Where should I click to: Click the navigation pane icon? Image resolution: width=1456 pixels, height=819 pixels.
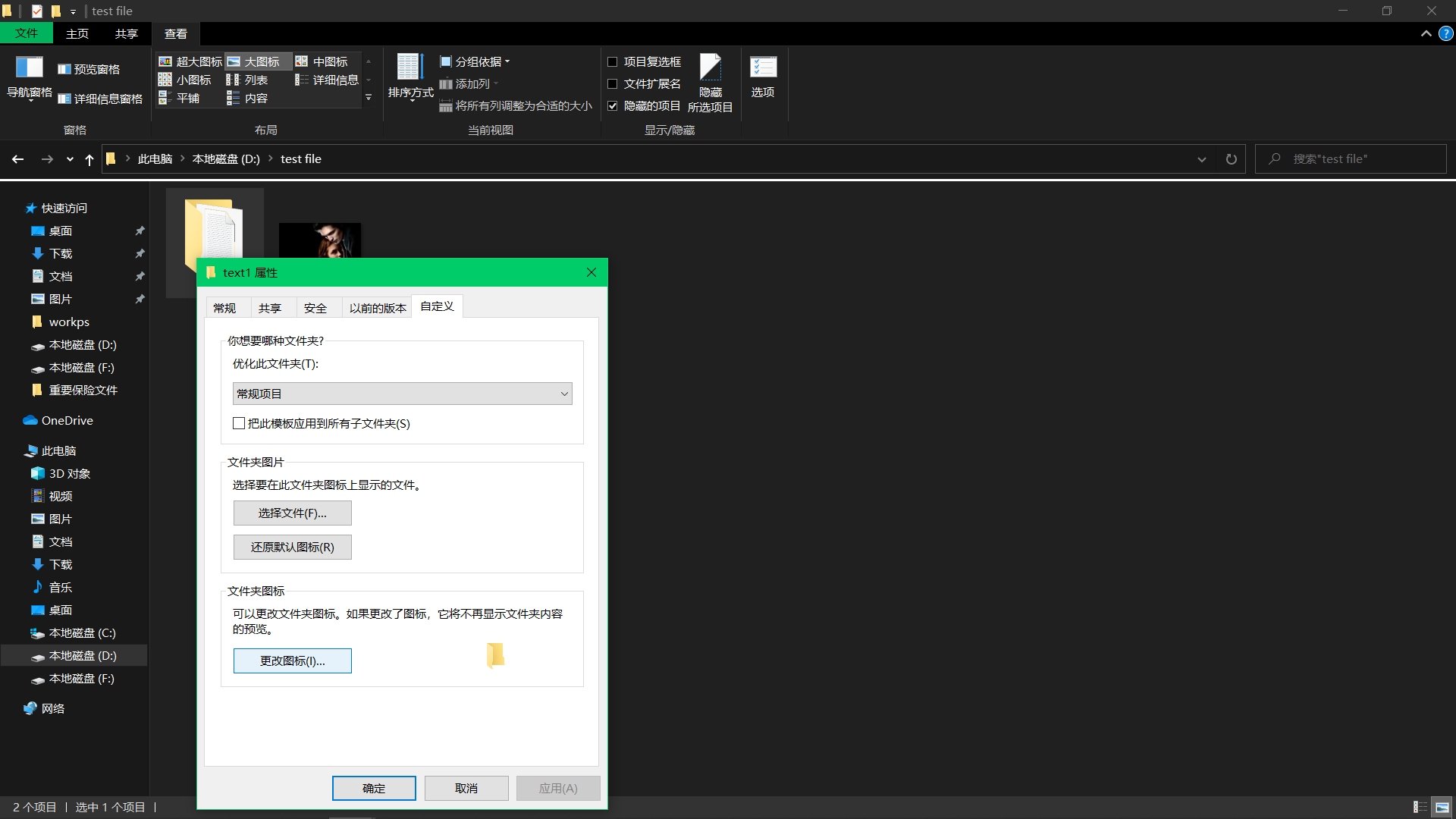29,68
